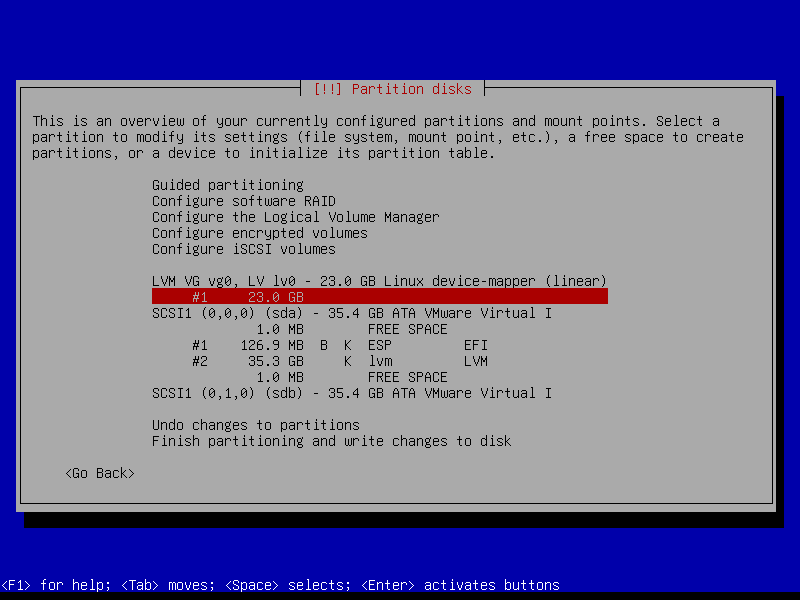This screenshot has height=600, width=800.
Task: Choose Undo changes to partitions
Action: [255, 425]
